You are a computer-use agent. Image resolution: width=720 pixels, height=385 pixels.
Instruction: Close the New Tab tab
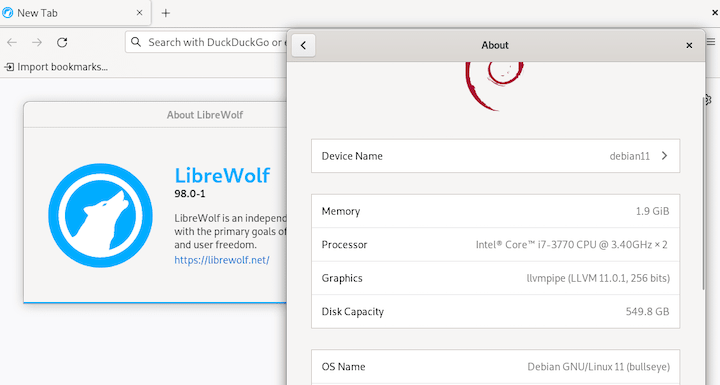pos(140,13)
